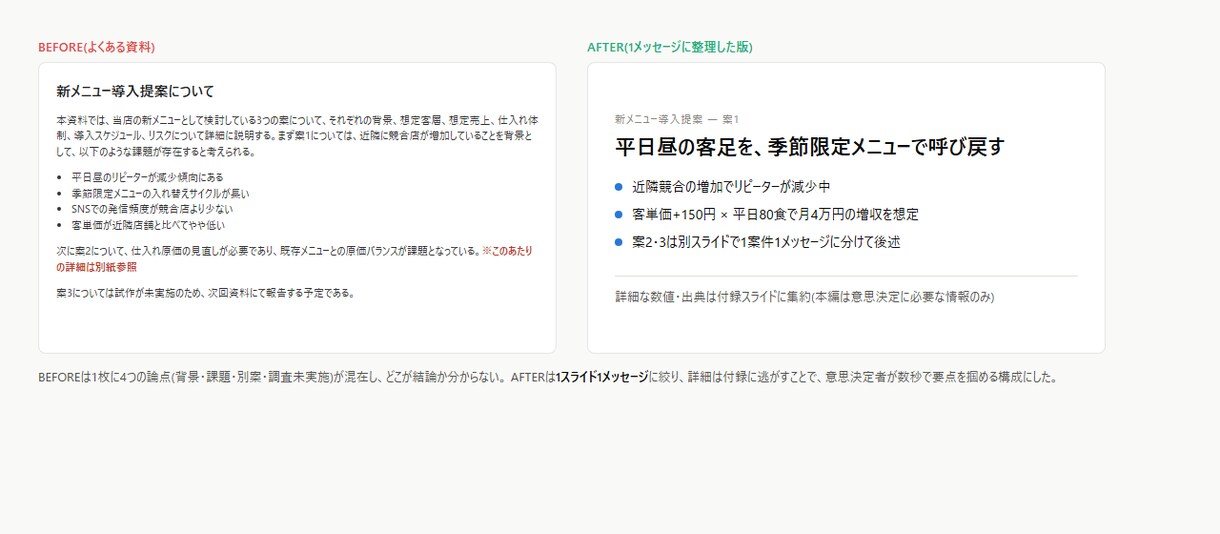Click the BEFORE(よくある資料) label
This screenshot has width=1220, height=534.
[96, 47]
